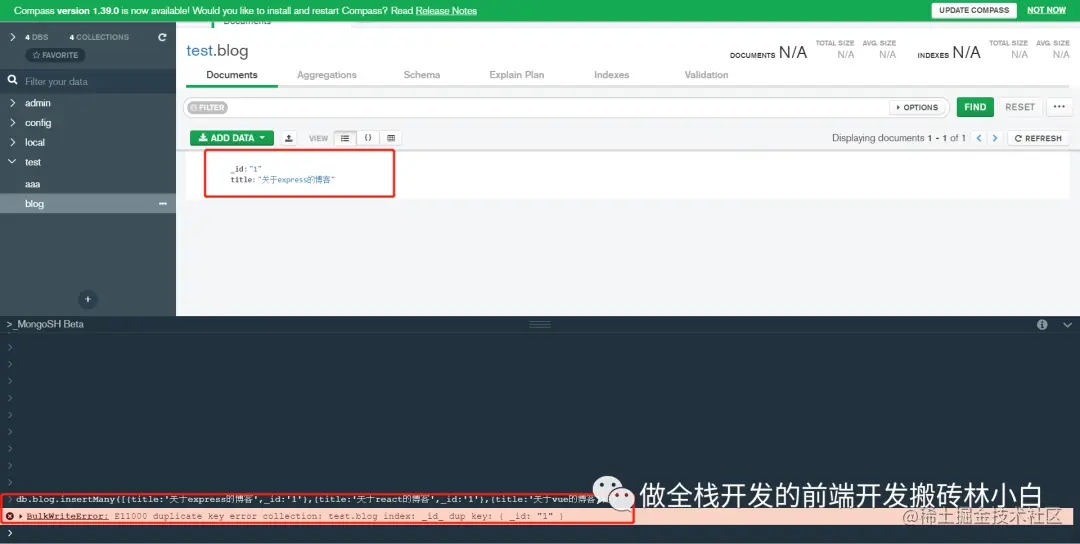Reset the query with RESET
1080x544 pixels.
pos(1019,107)
